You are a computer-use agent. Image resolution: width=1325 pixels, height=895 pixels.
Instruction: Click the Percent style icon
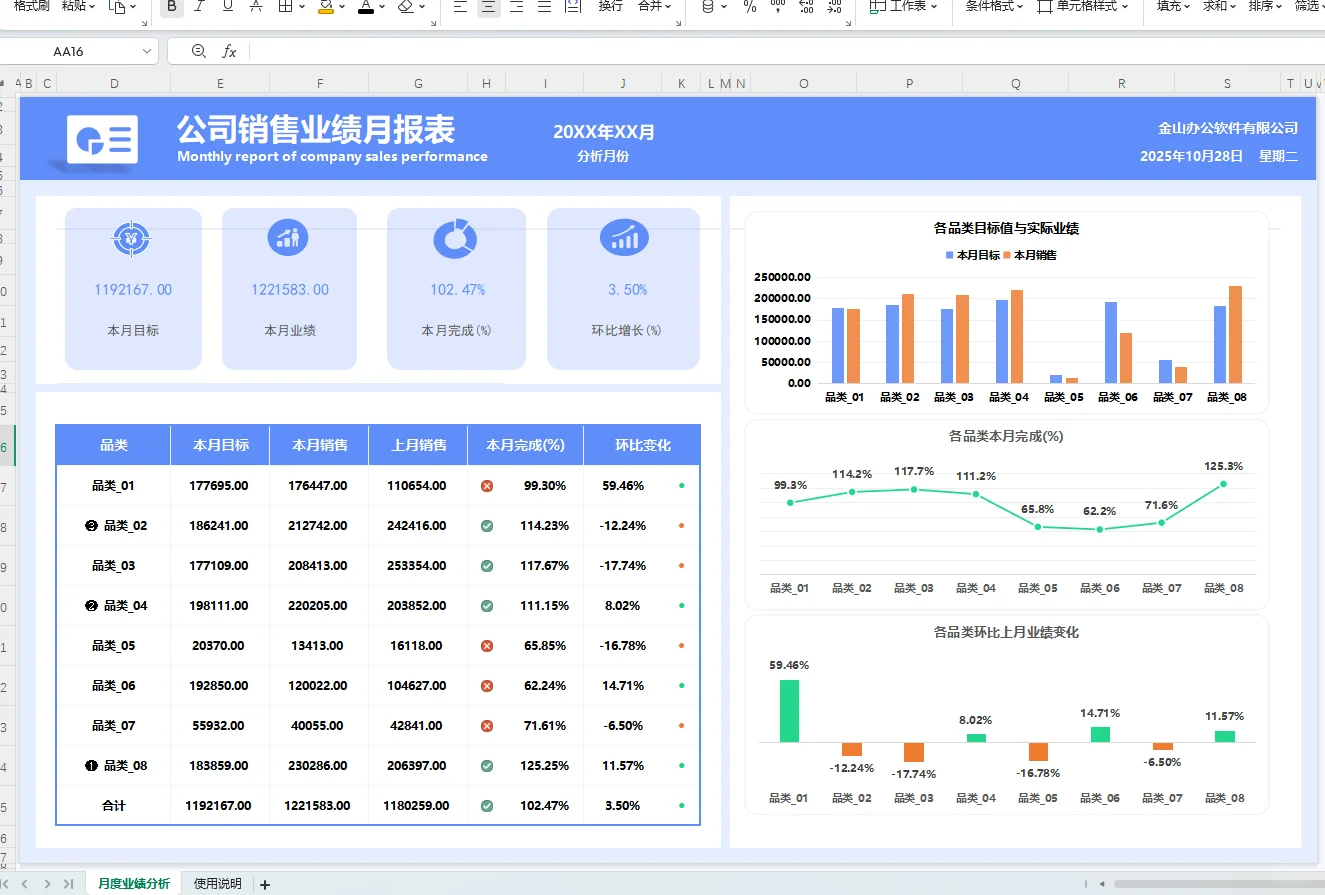pyautogui.click(x=748, y=9)
